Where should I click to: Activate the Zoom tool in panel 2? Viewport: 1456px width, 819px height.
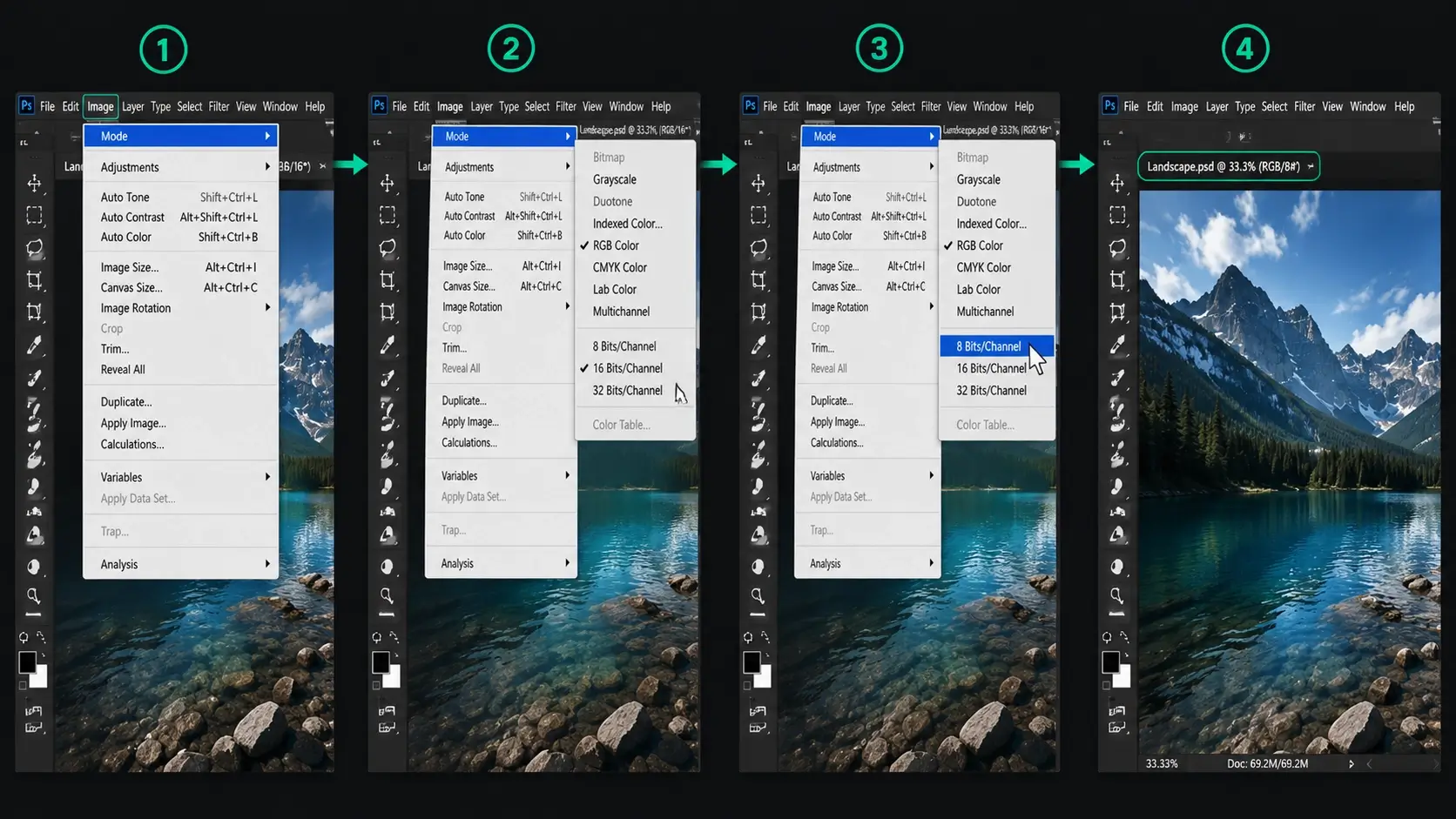(x=387, y=596)
